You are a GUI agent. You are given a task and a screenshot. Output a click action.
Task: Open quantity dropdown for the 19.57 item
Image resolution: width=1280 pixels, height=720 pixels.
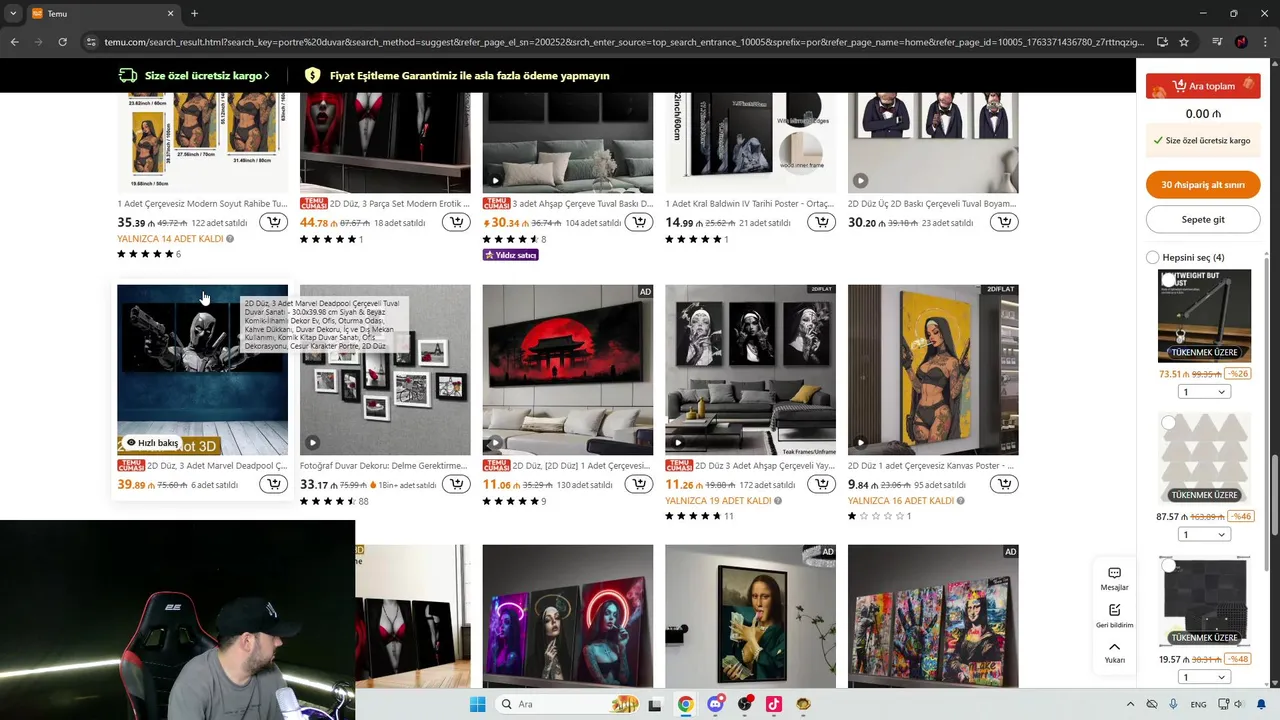pyautogui.click(x=1204, y=677)
